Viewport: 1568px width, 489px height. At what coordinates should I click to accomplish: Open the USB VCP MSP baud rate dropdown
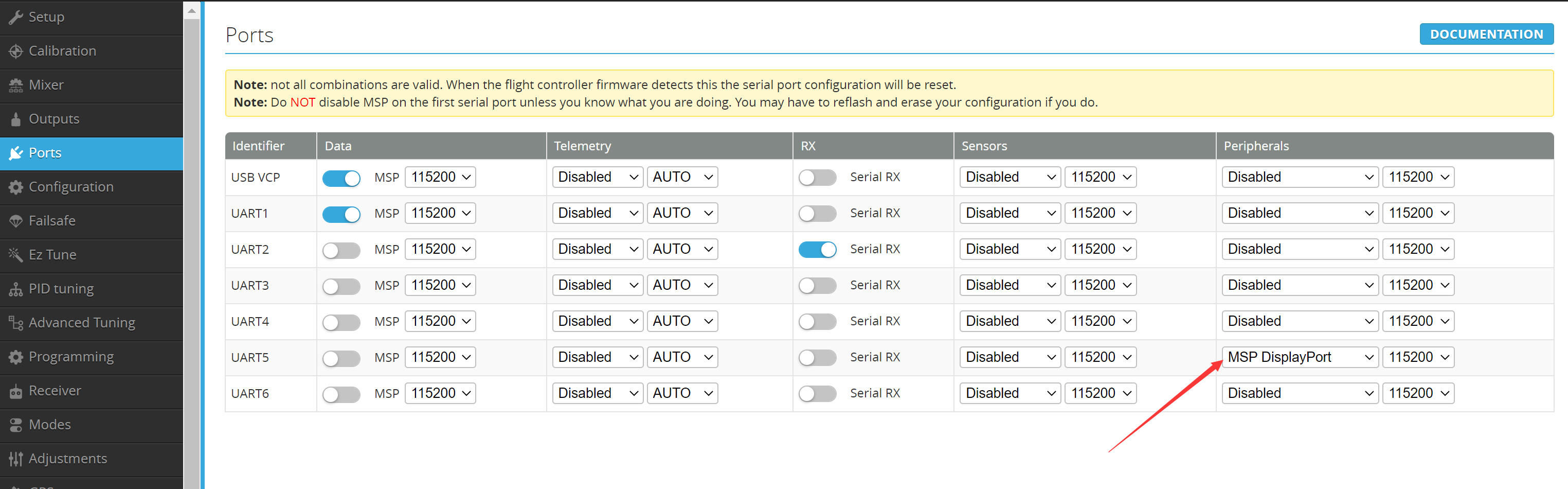[440, 177]
